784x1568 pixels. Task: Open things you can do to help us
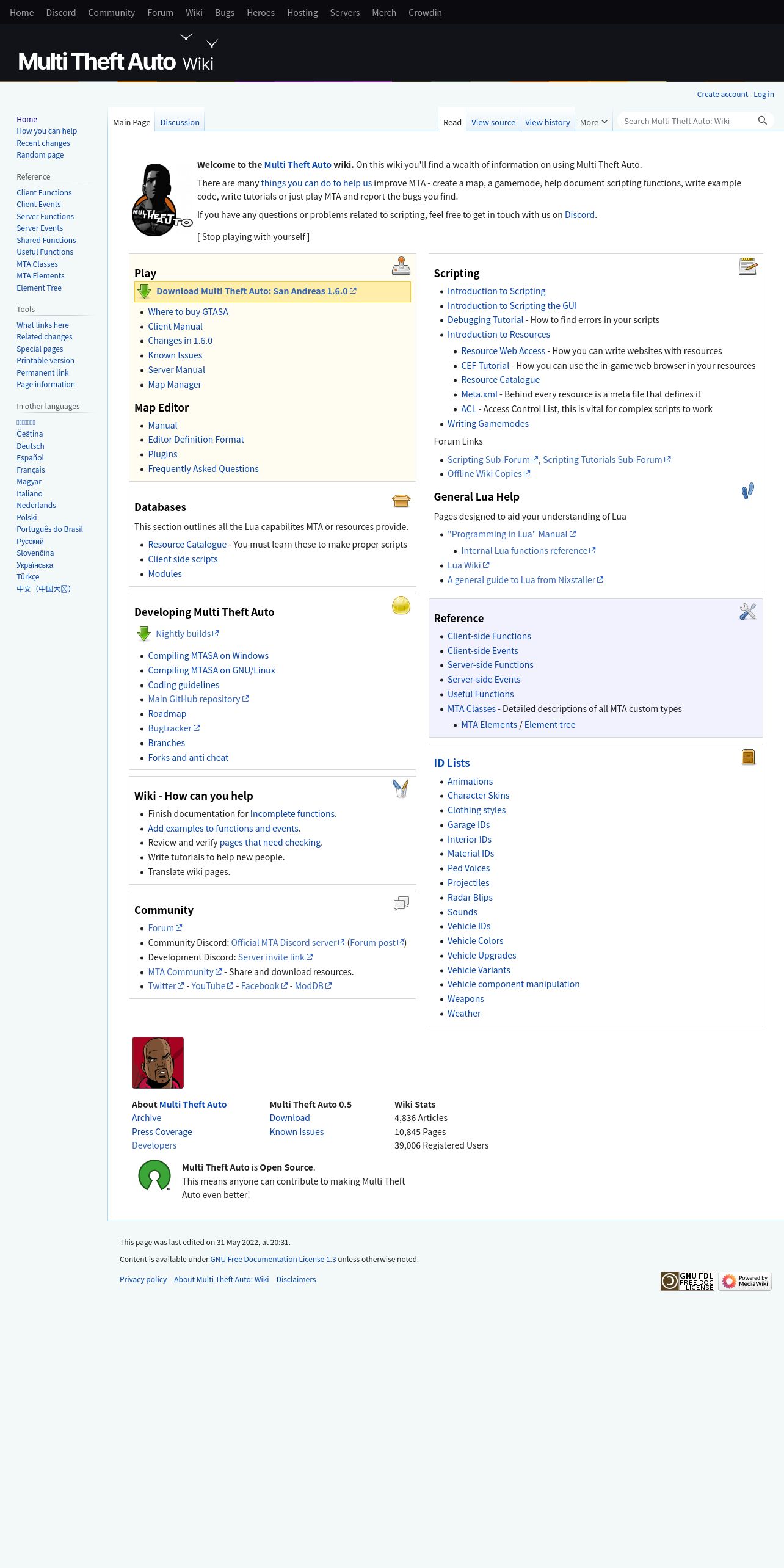coord(316,183)
